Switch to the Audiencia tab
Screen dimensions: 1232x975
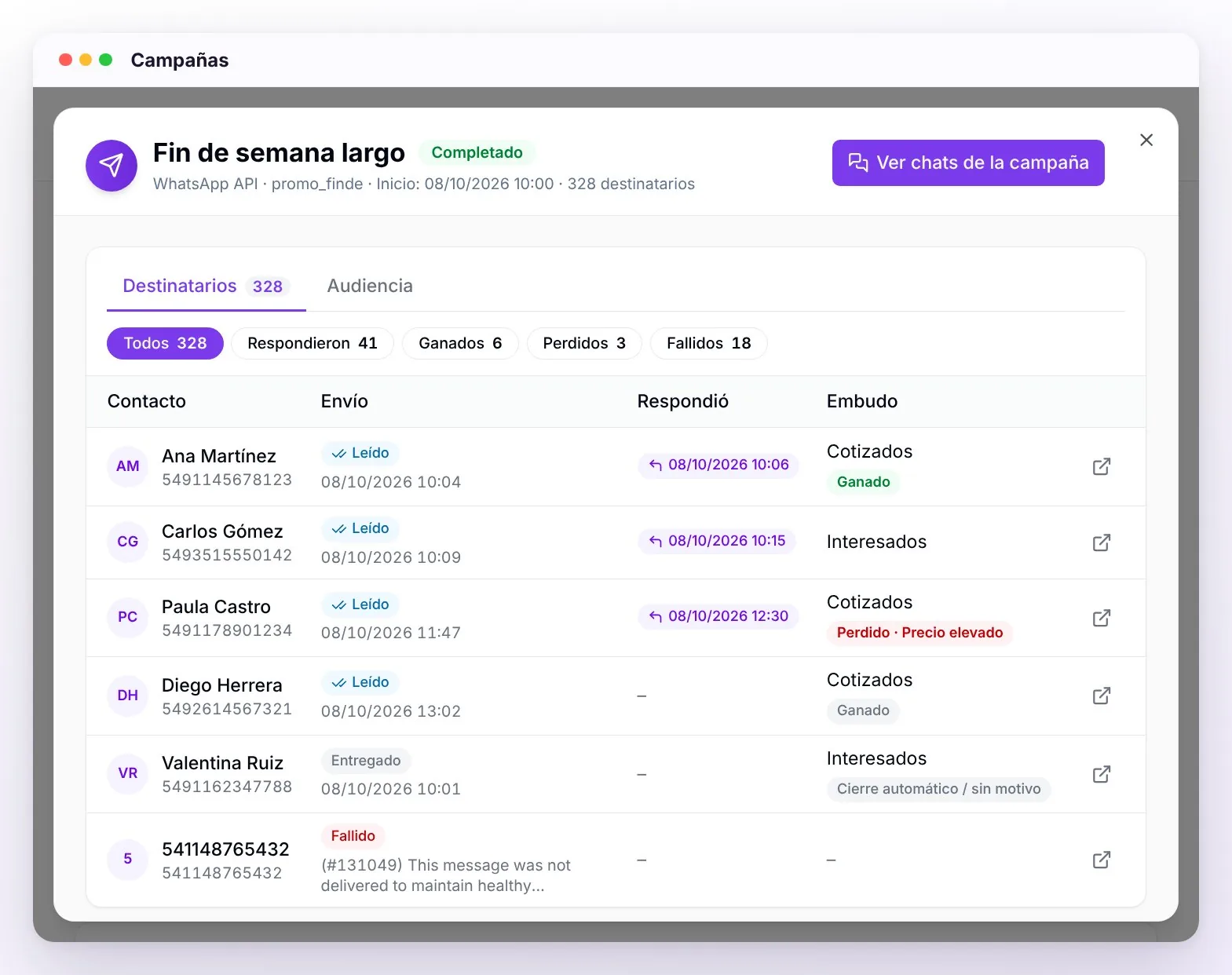click(370, 286)
